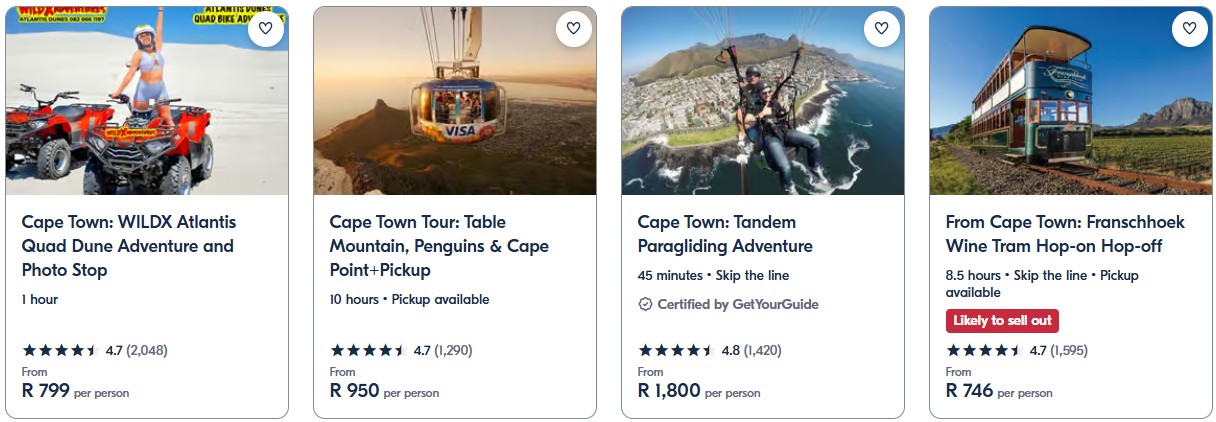
Task: Favorite the Table Mountain tour with heart
Action: pyautogui.click(x=573, y=28)
